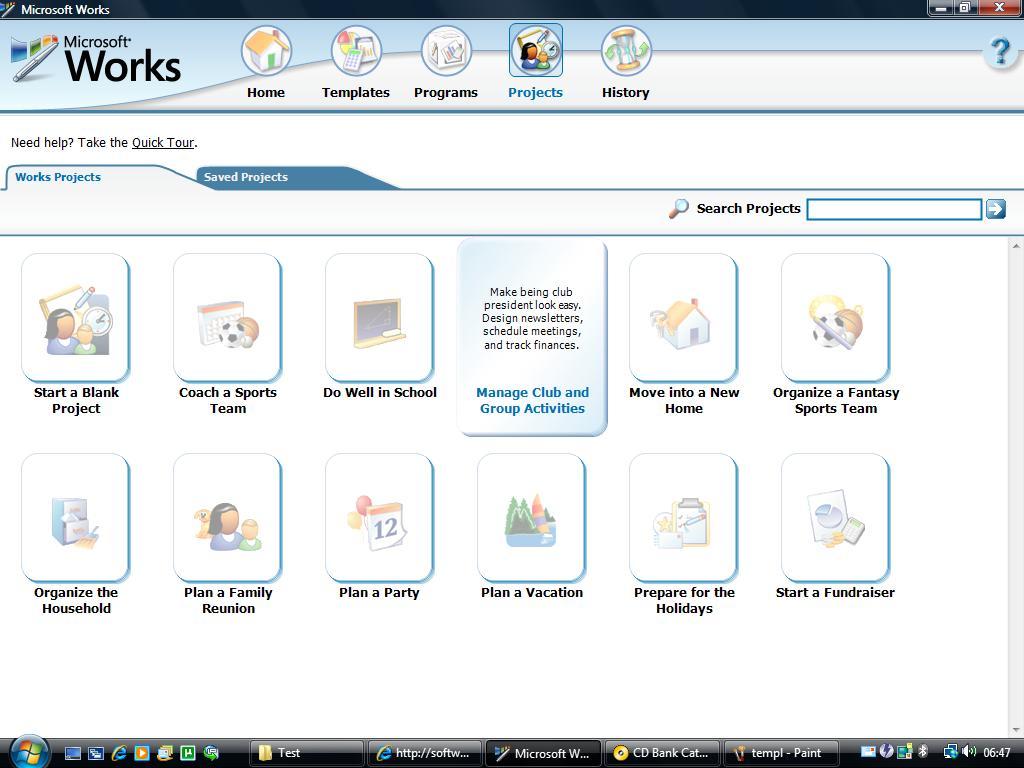Switch to Test taskbar window
This screenshot has width=1024, height=768.
pyautogui.click(x=306, y=753)
